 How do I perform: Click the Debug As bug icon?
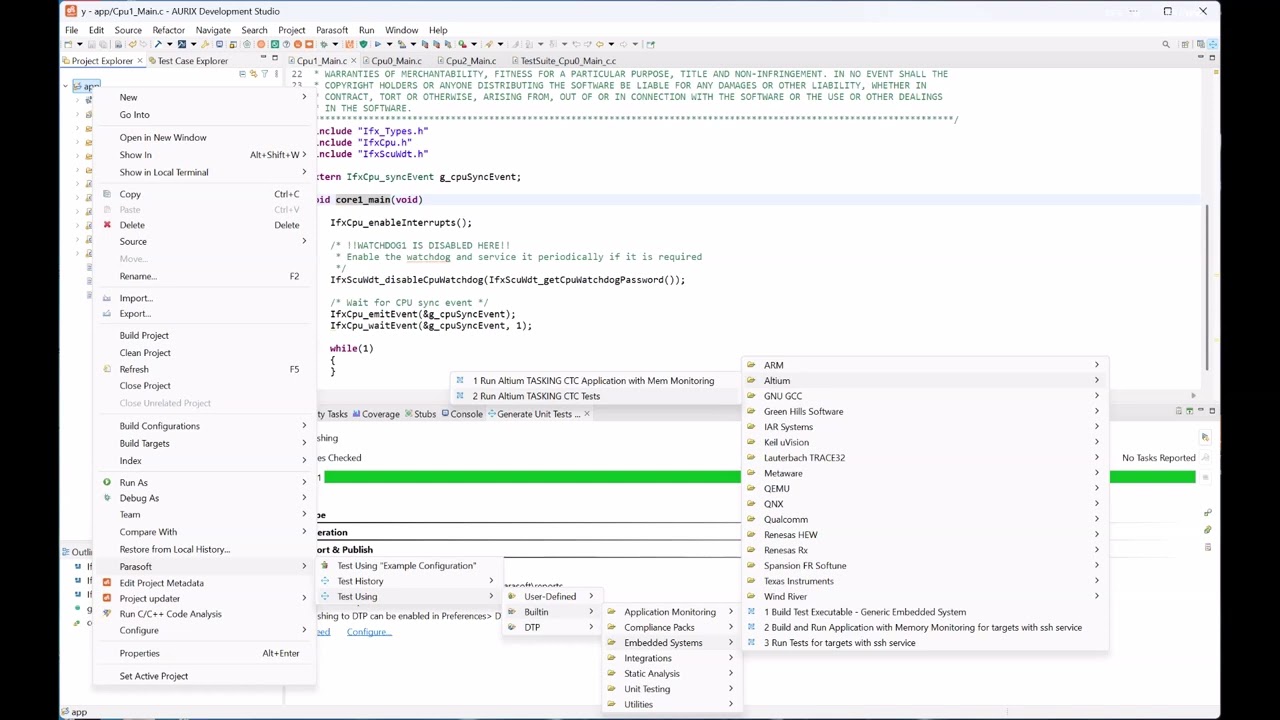(107, 498)
